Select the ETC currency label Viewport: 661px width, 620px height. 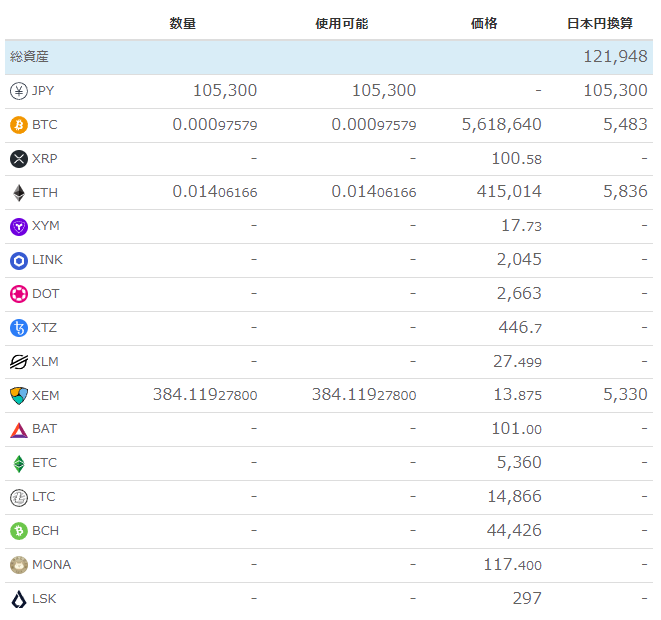click(x=44, y=463)
